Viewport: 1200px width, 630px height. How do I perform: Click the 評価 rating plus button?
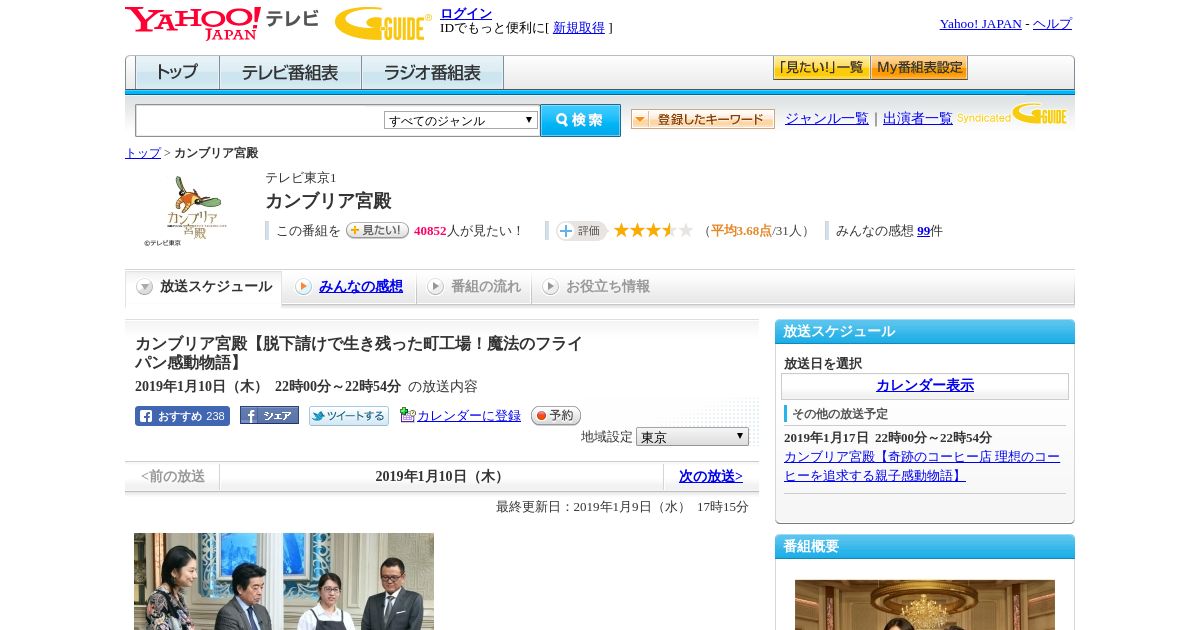[581, 231]
